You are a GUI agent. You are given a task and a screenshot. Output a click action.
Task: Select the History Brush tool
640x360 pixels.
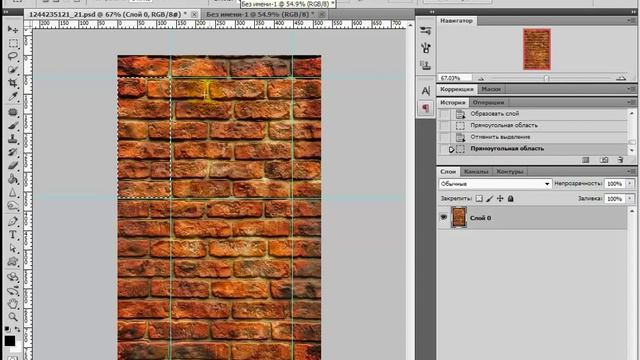point(13,152)
